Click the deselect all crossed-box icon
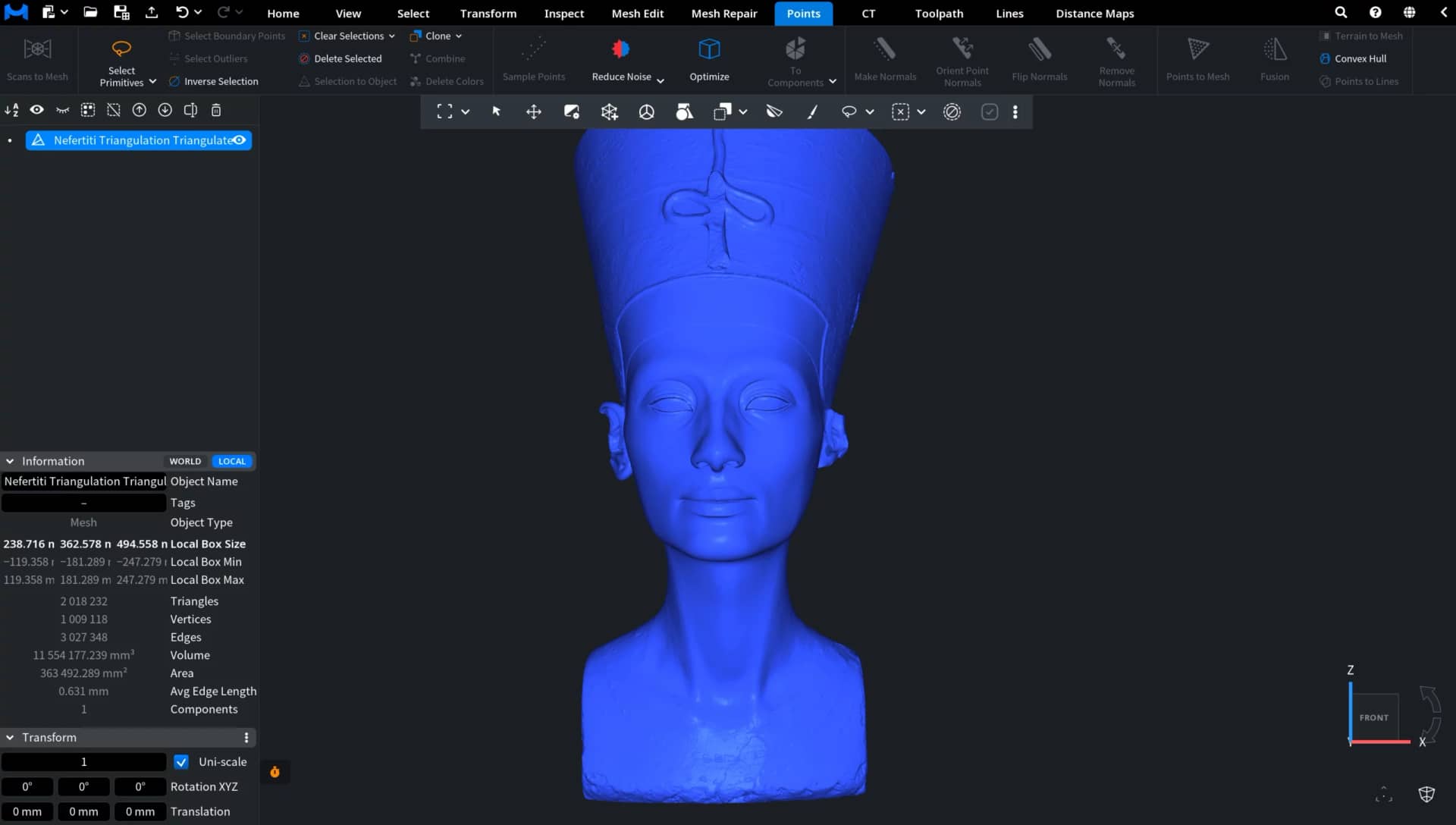 [114, 110]
